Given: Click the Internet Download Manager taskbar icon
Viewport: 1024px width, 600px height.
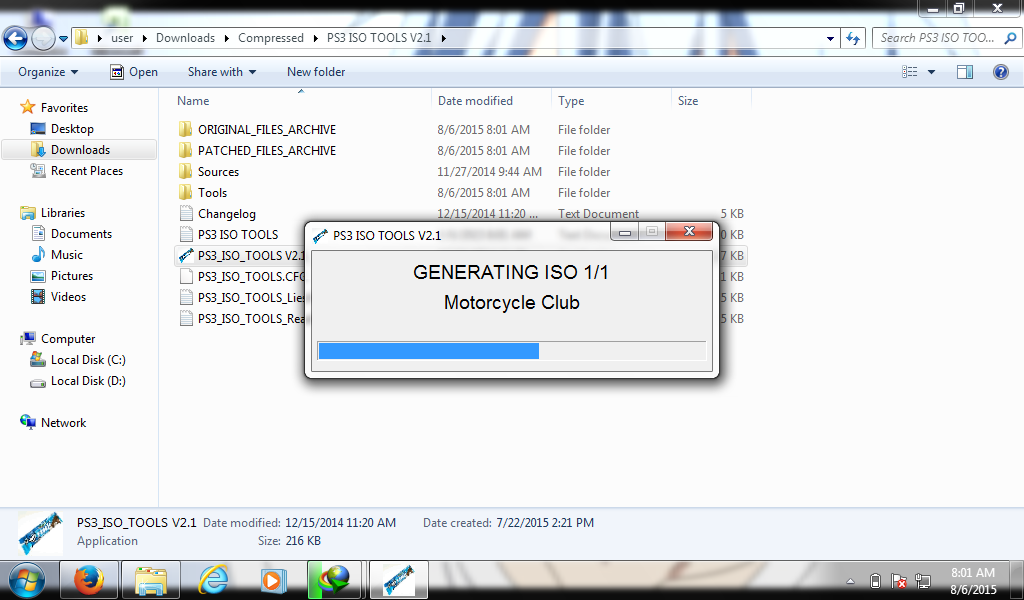Looking at the screenshot, I should [x=335, y=580].
